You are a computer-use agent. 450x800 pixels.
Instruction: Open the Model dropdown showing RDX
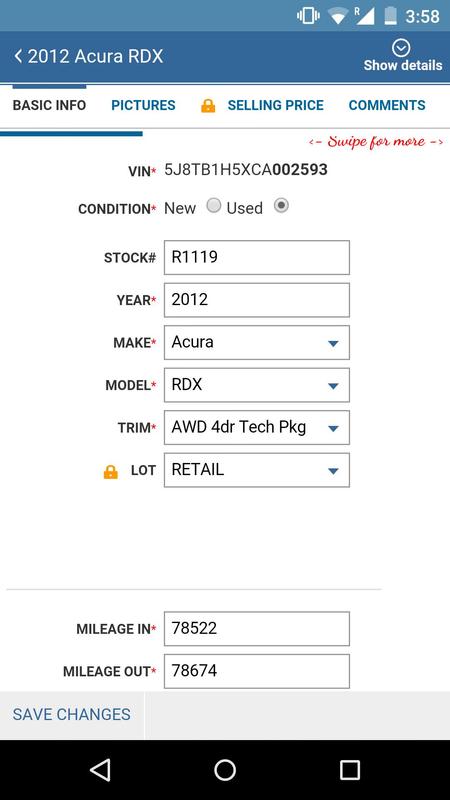tap(257, 385)
